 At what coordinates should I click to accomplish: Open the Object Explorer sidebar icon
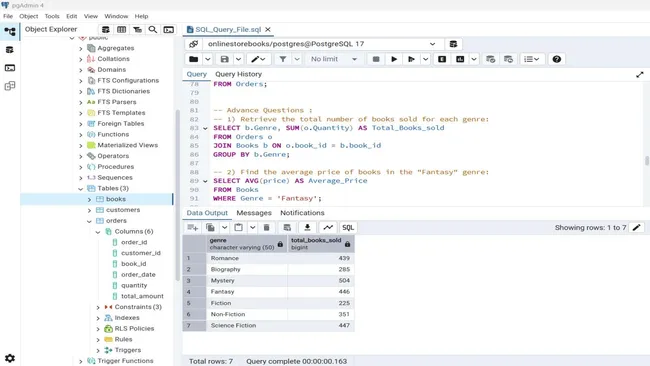click(10, 32)
